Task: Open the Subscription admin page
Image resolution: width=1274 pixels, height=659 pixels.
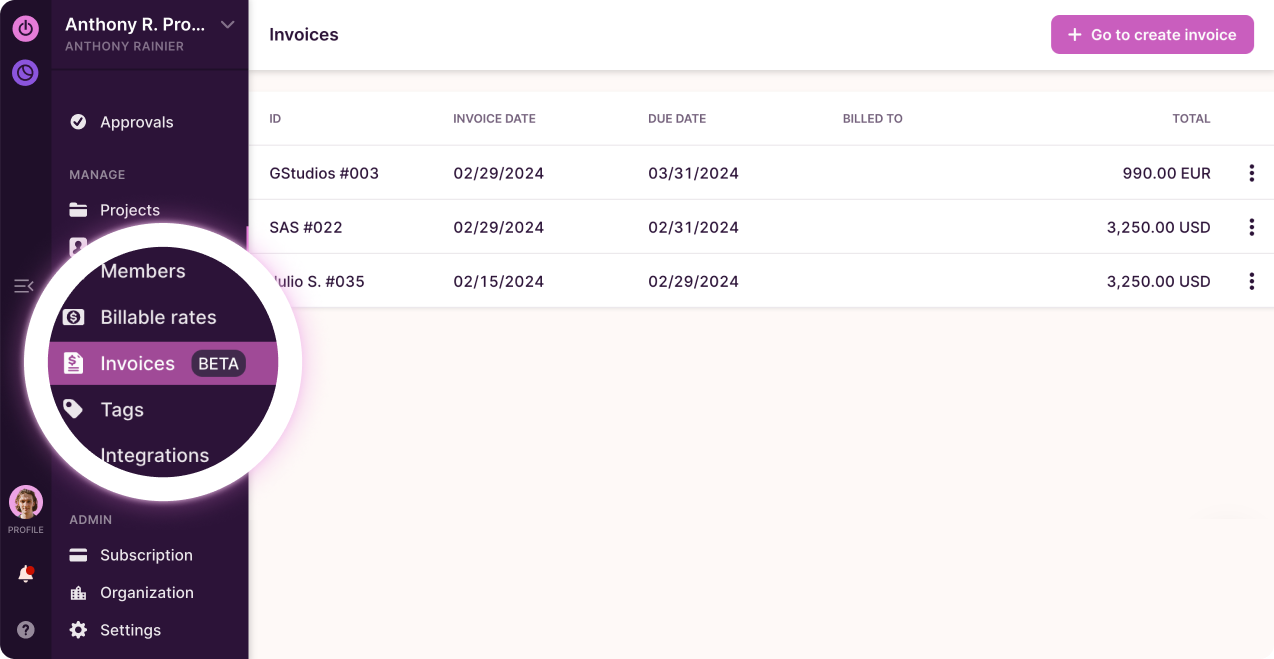Action: (146, 555)
